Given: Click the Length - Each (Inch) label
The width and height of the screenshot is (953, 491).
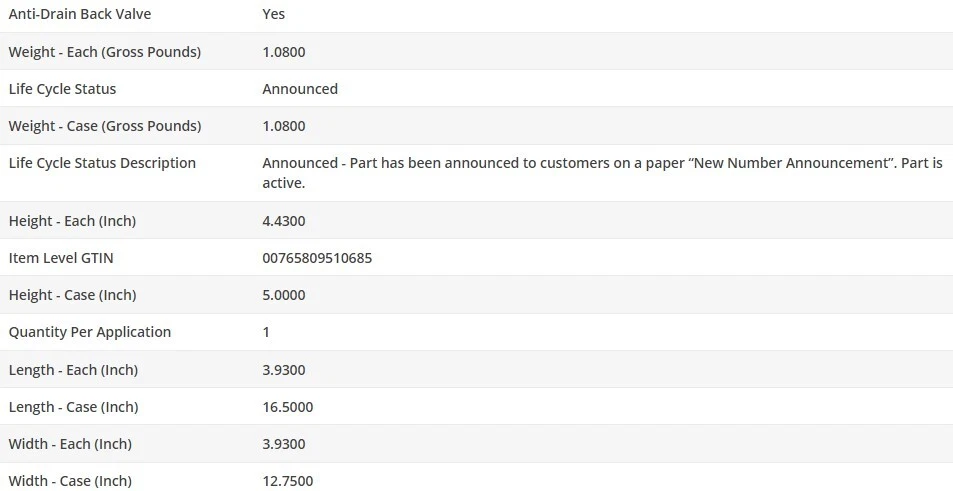Looking at the screenshot, I should (x=73, y=370).
